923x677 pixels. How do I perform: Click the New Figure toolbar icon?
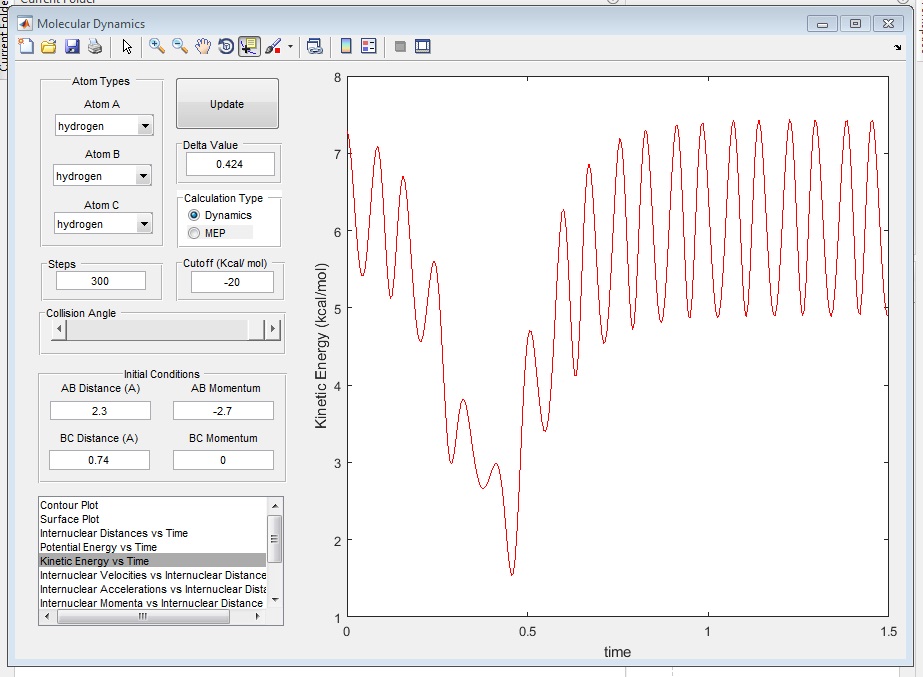click(x=26, y=46)
